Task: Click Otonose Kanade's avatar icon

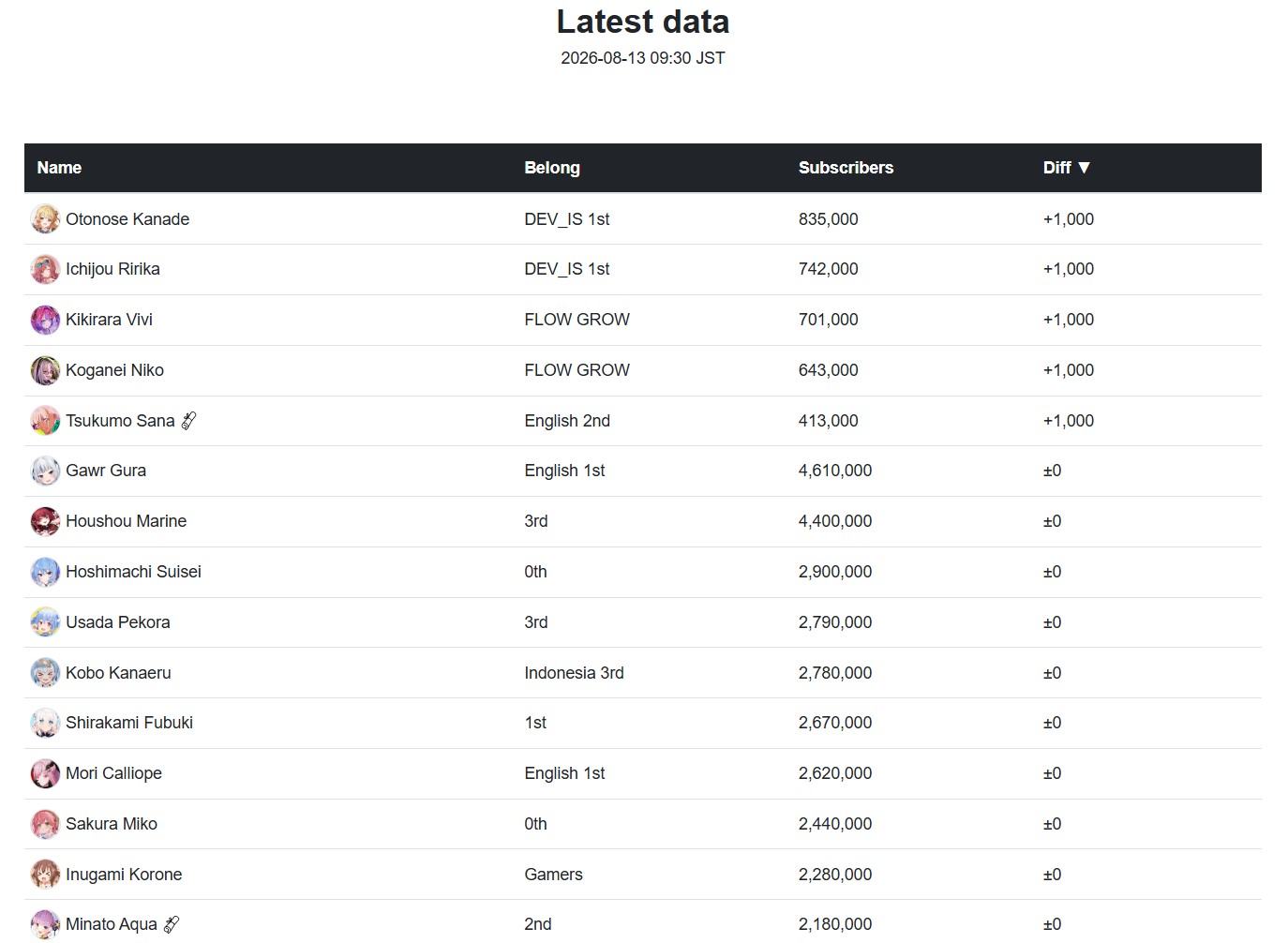Action: point(45,219)
